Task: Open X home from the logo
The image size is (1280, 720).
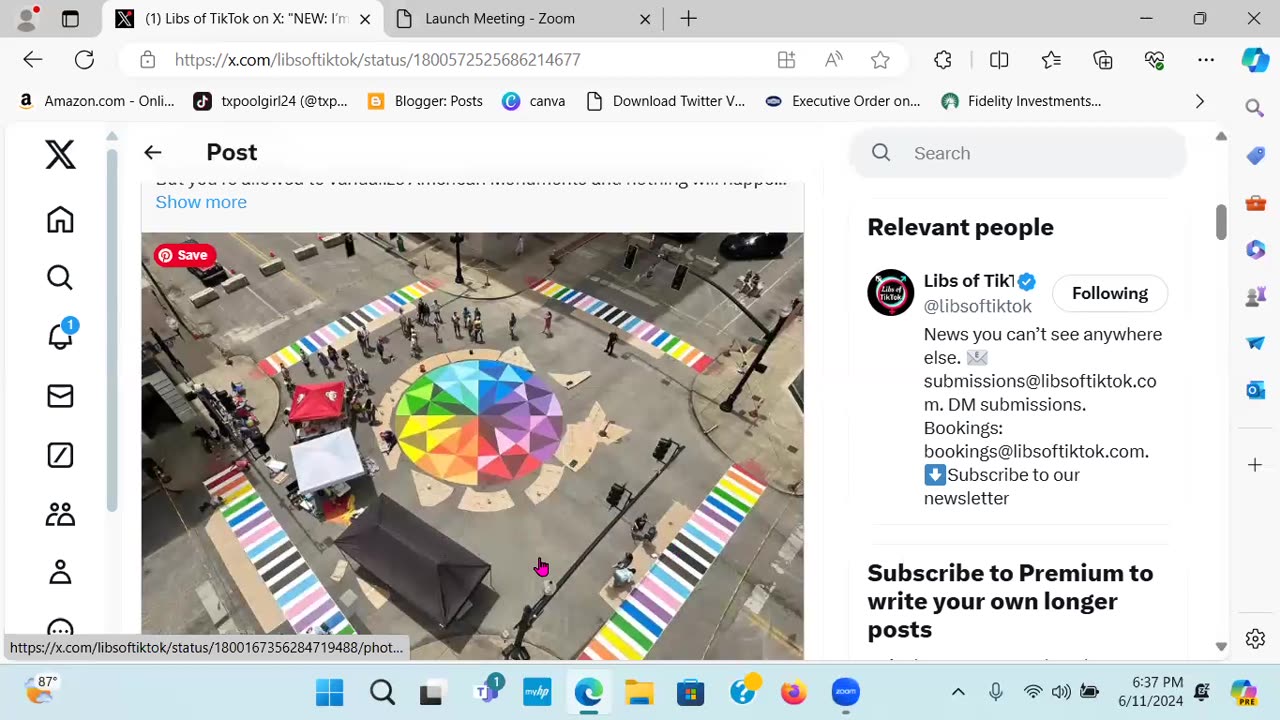Action: pos(60,155)
